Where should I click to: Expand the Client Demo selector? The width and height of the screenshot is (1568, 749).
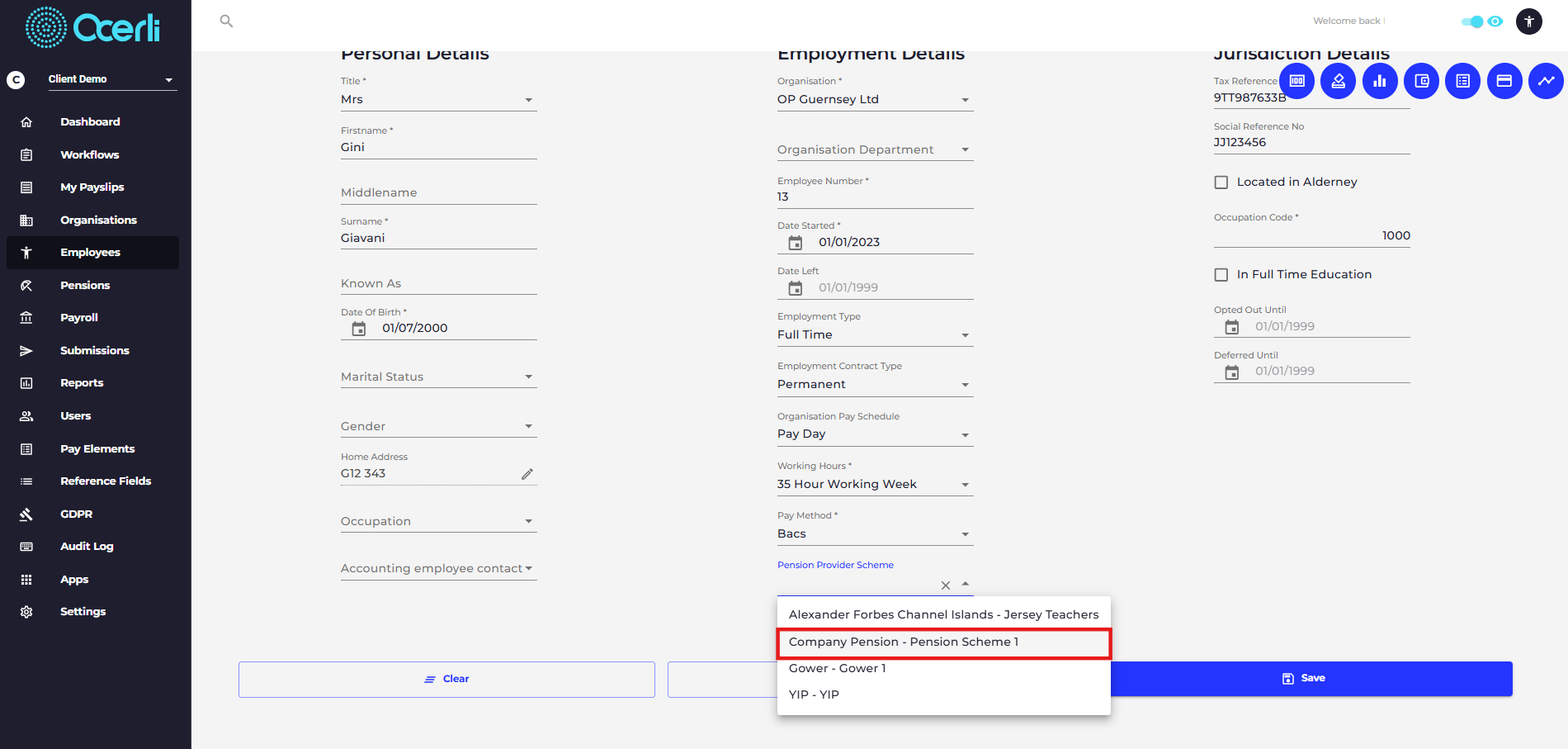point(112,79)
